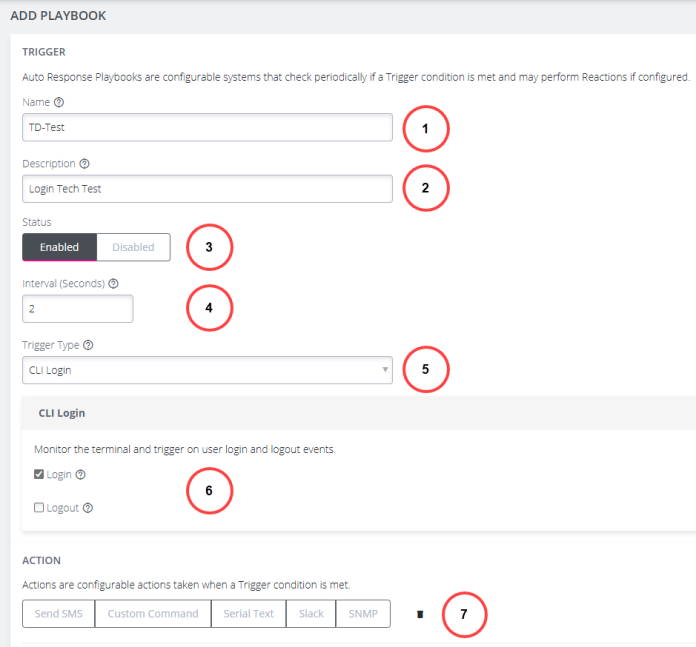Set playbook status to Disabled

(x=133, y=247)
